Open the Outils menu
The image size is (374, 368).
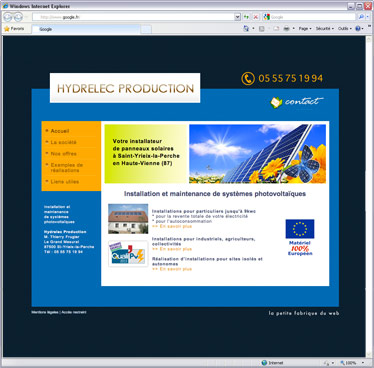(x=345, y=29)
